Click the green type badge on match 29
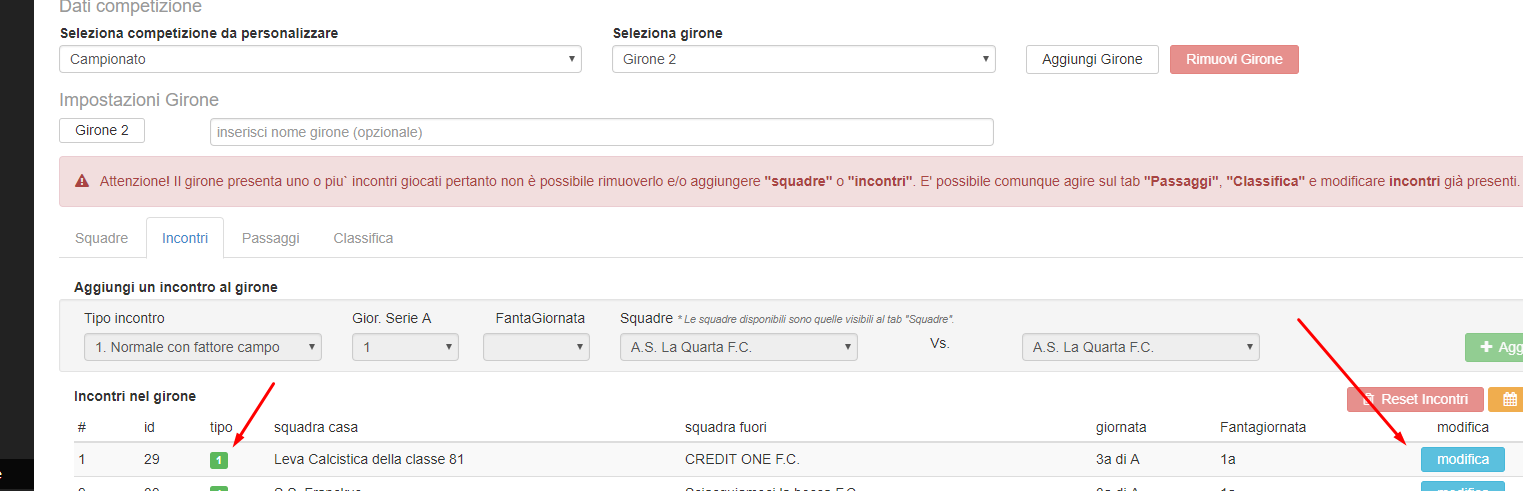 coord(218,460)
